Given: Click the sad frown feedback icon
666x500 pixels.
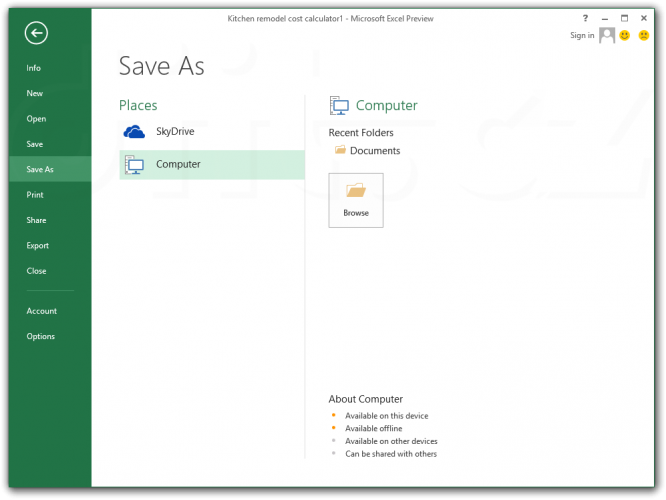Looking at the screenshot, I should (x=644, y=35).
